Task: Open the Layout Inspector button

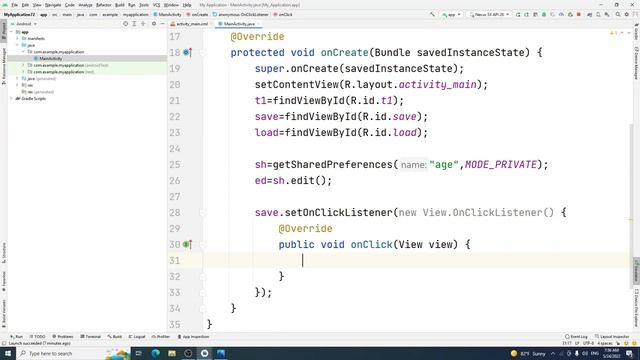Action: tap(612, 337)
